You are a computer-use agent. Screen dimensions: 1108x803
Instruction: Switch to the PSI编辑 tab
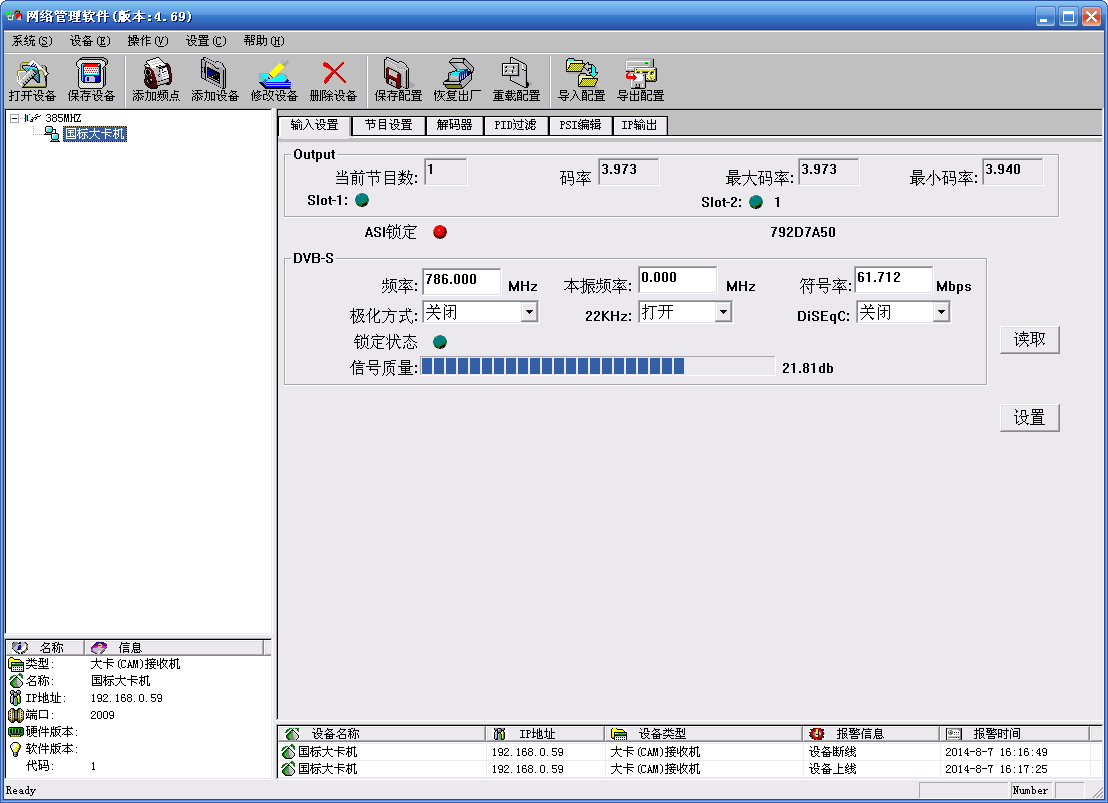pos(580,125)
